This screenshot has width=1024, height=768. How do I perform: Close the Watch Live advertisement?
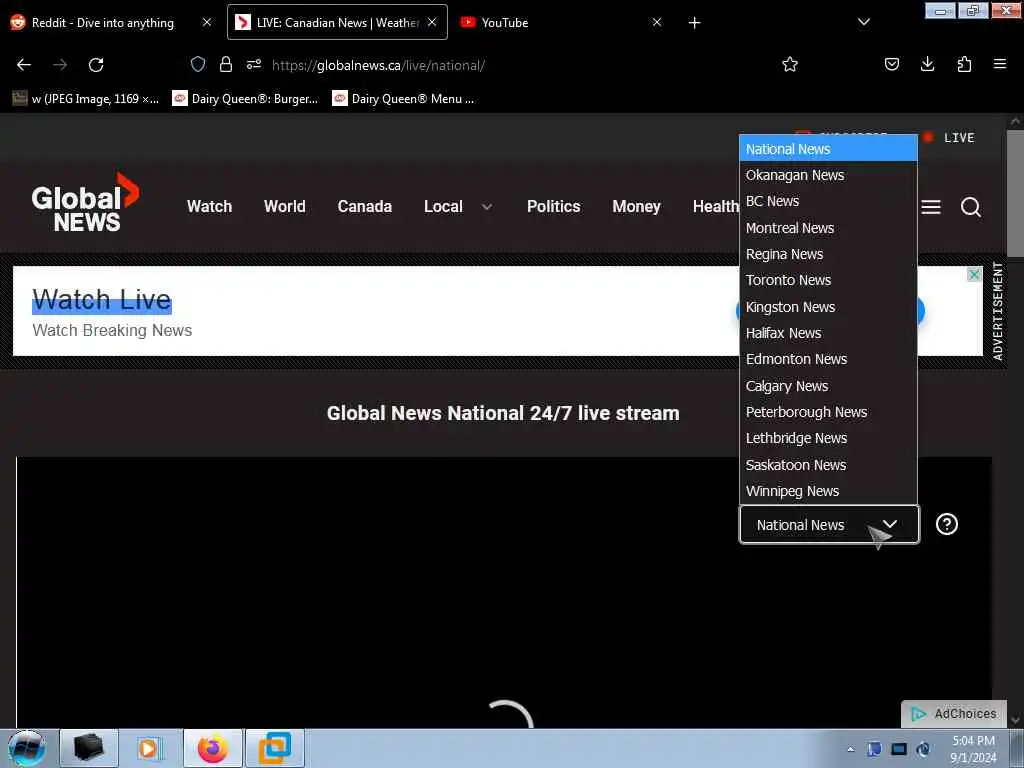click(x=974, y=274)
